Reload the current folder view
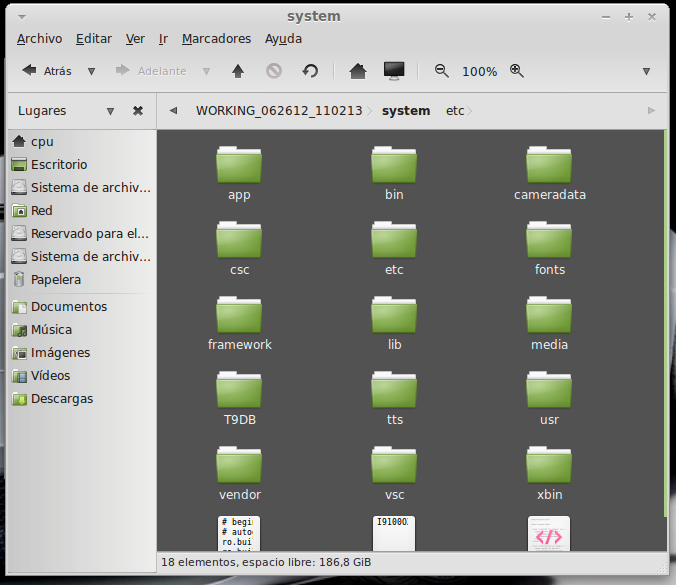Image resolution: width=676 pixels, height=585 pixels. pyautogui.click(x=310, y=71)
